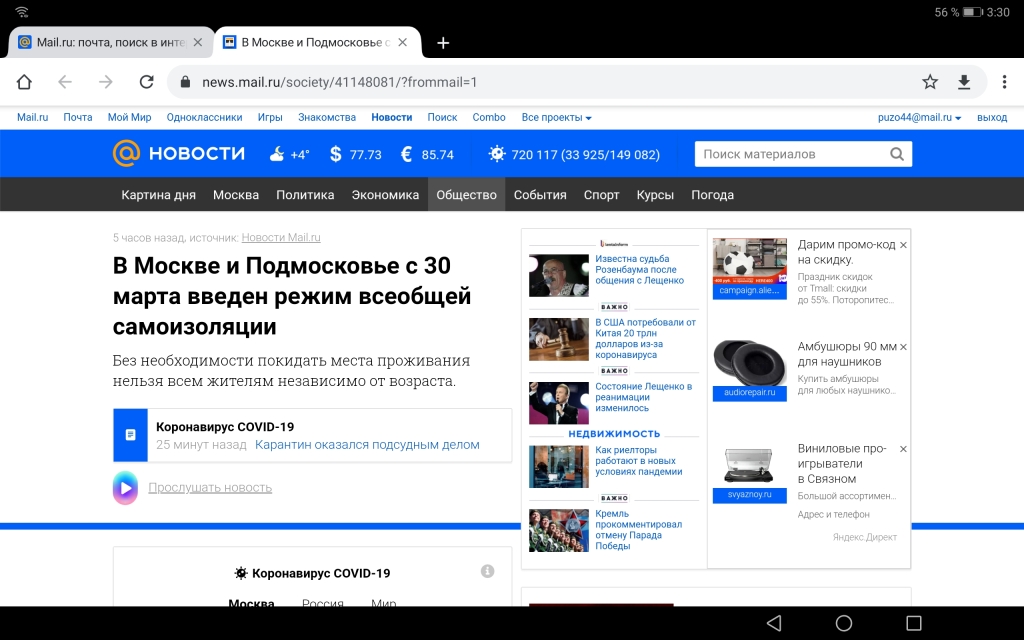Screen dimensions: 1024x640
Task: Open Chrome's three-dot menu
Action: (1003, 82)
